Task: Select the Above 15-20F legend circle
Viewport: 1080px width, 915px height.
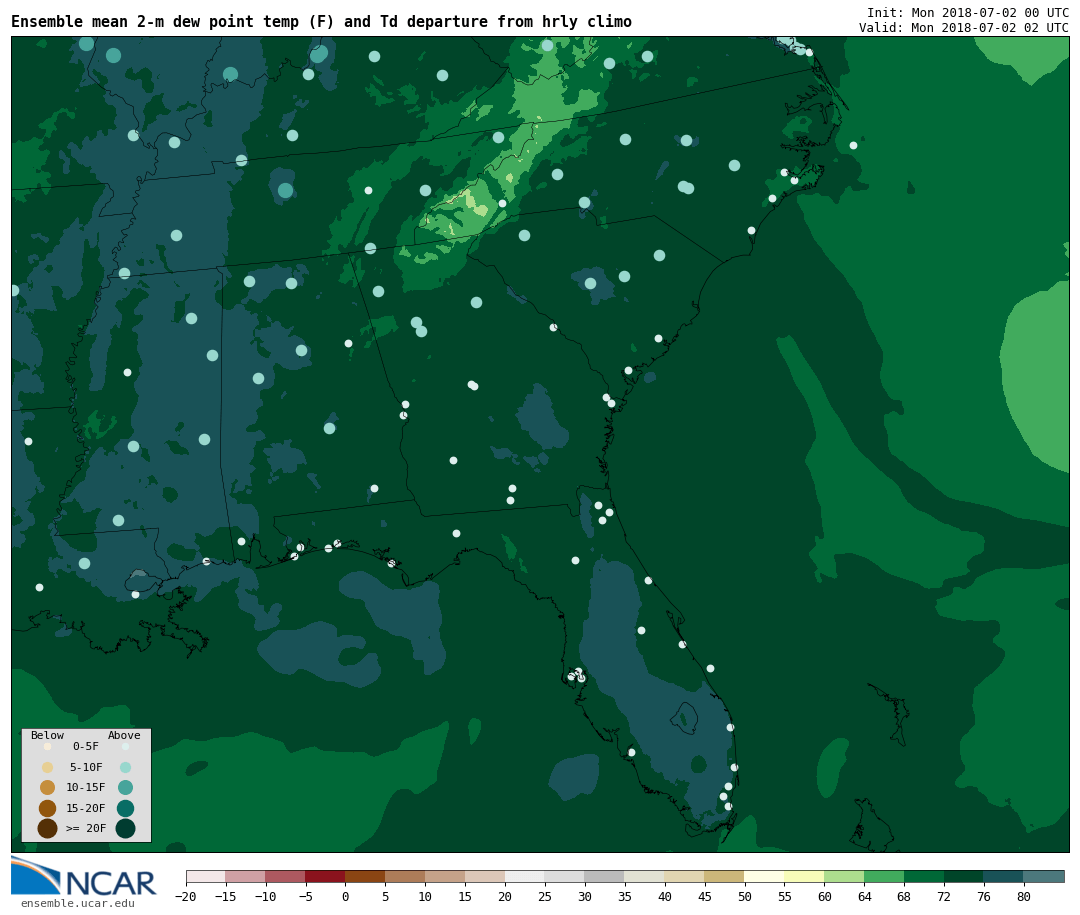Action: point(125,808)
